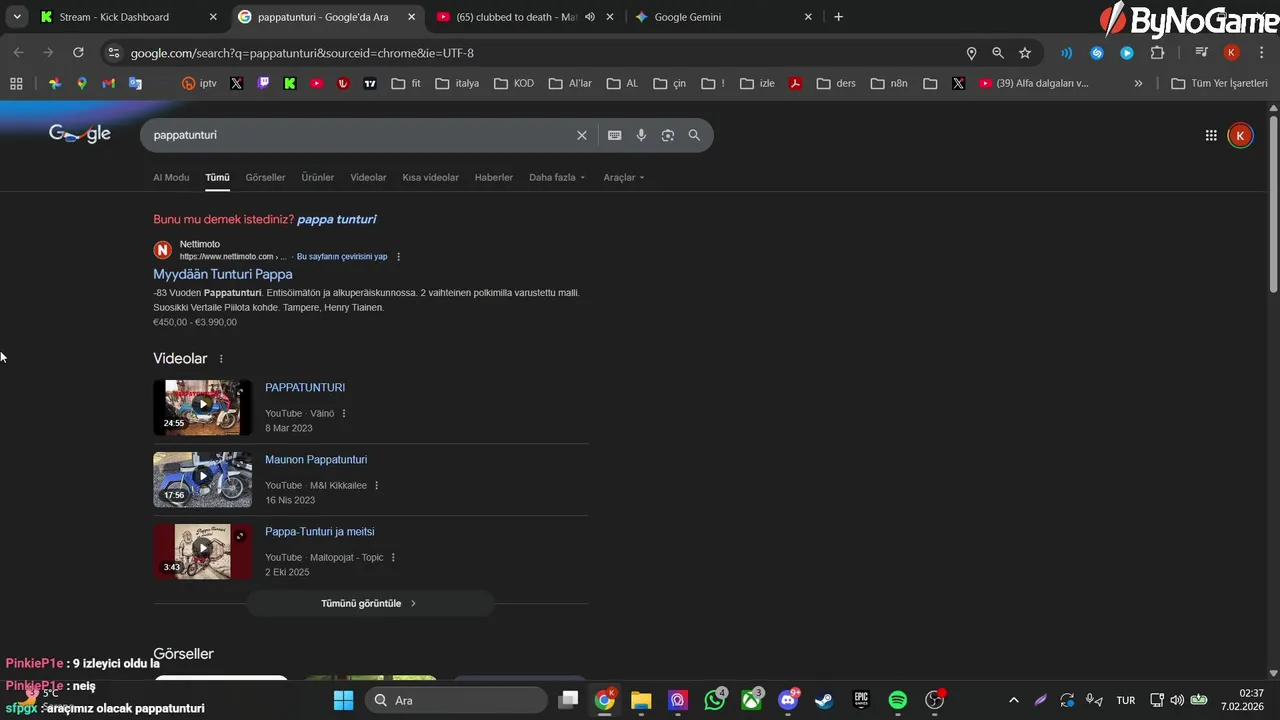Open the Google Maps bookmark icon
The width and height of the screenshot is (1280, 720).
click(82, 84)
